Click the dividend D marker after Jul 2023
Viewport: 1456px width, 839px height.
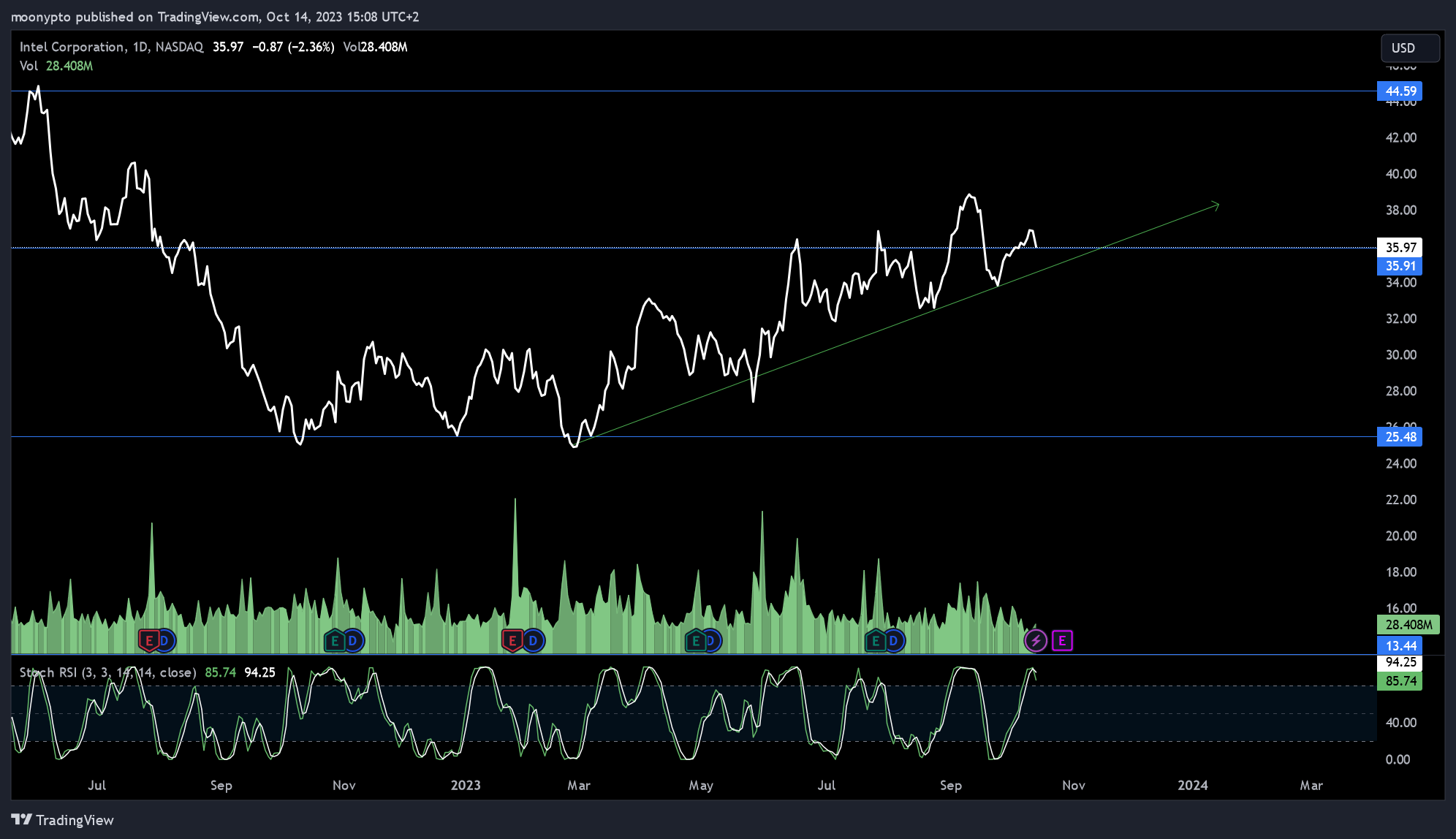point(894,641)
